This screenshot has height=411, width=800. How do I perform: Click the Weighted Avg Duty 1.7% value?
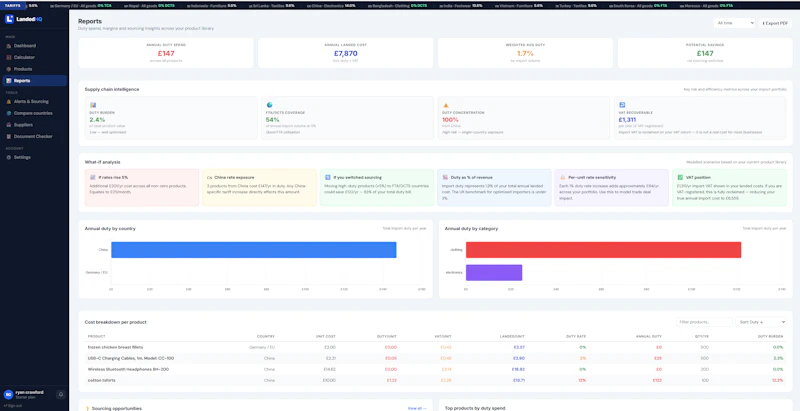coord(525,53)
